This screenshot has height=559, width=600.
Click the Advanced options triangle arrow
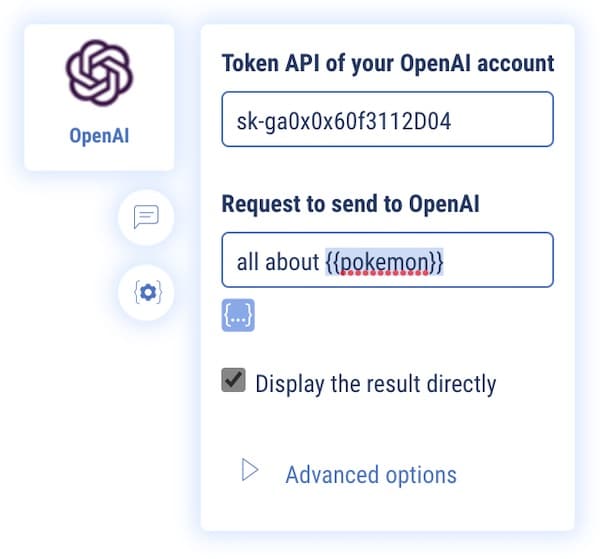pyautogui.click(x=250, y=470)
